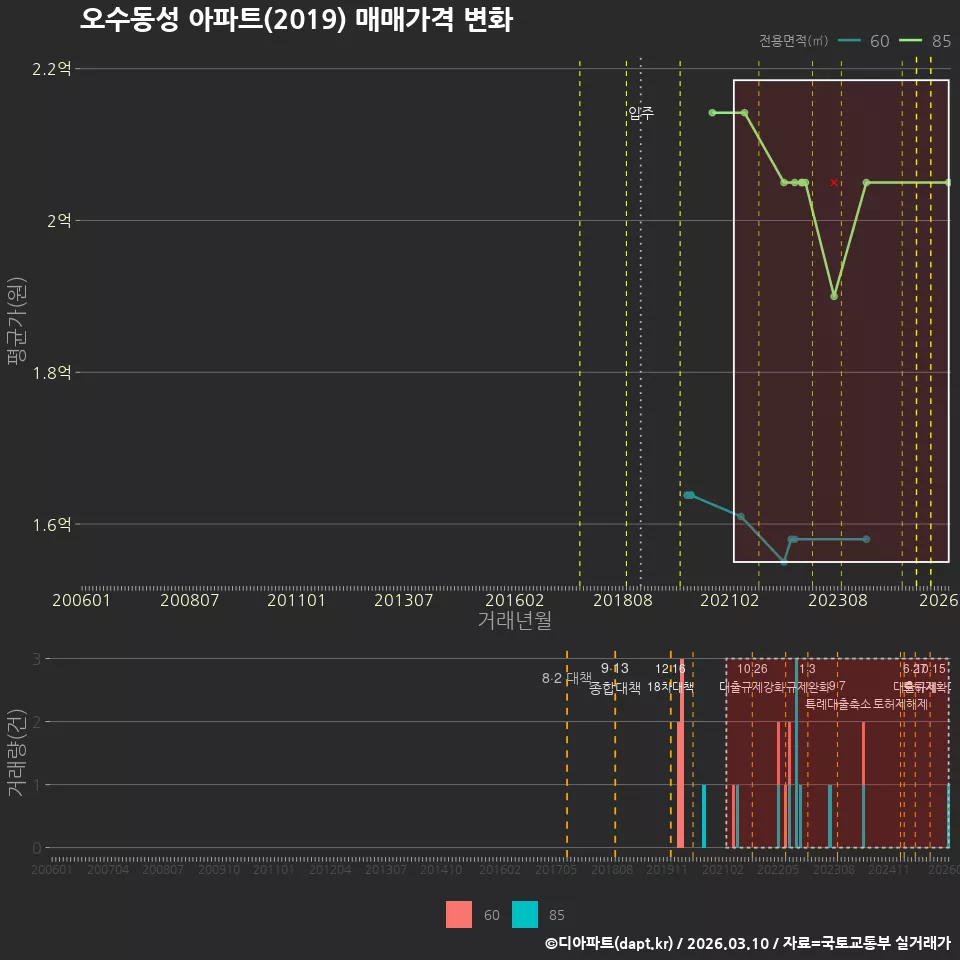The height and width of the screenshot is (960, 960).
Task: Click the 특례대출축소 annotation text
Action: tap(838, 704)
